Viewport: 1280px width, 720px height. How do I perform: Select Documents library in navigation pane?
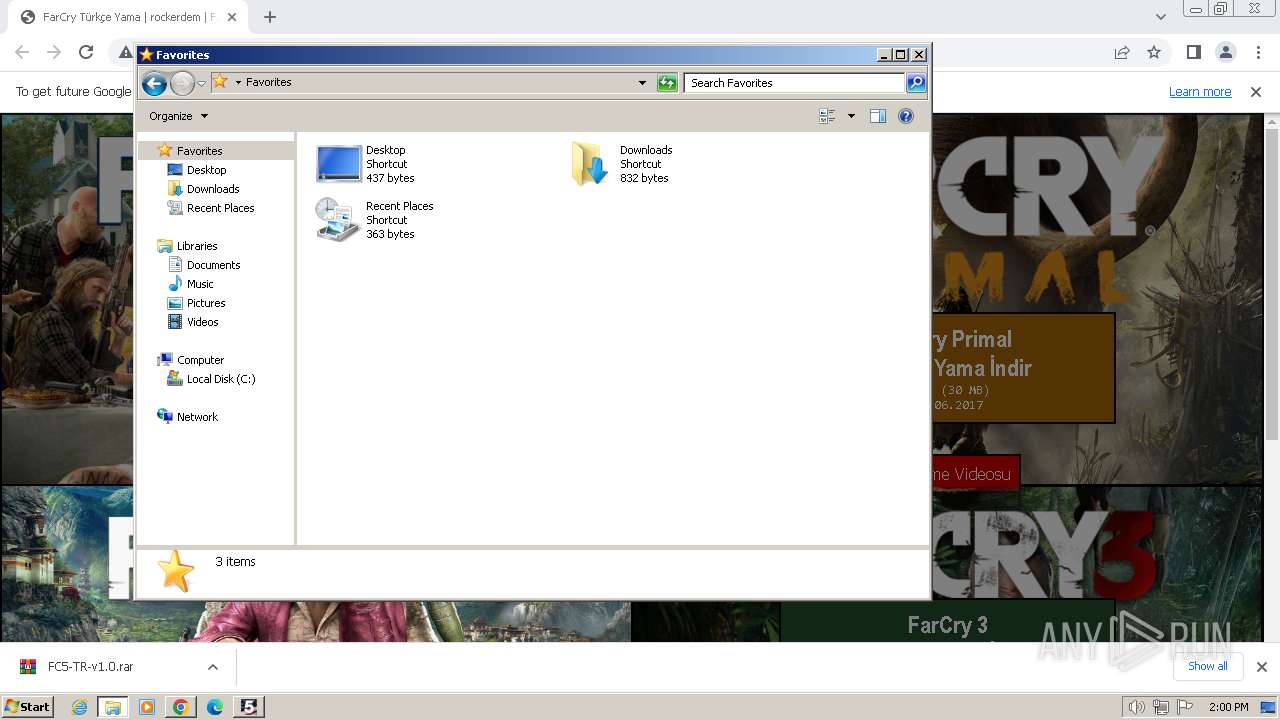click(213, 265)
